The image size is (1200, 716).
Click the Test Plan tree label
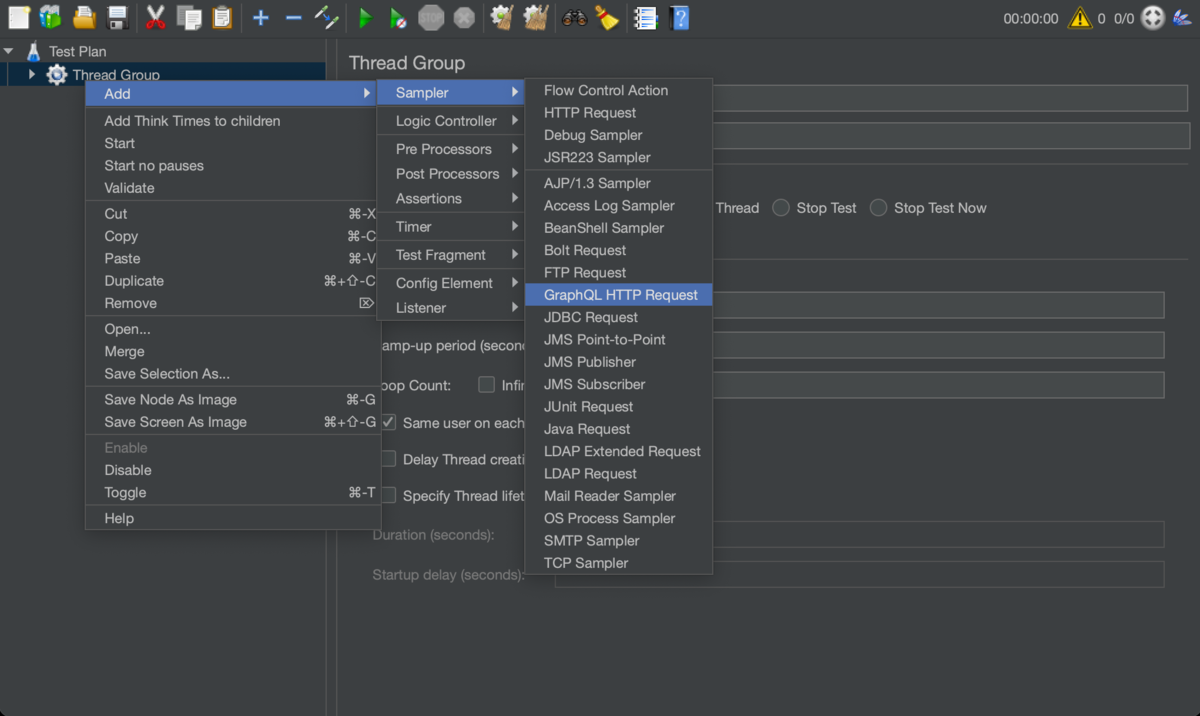click(78, 51)
